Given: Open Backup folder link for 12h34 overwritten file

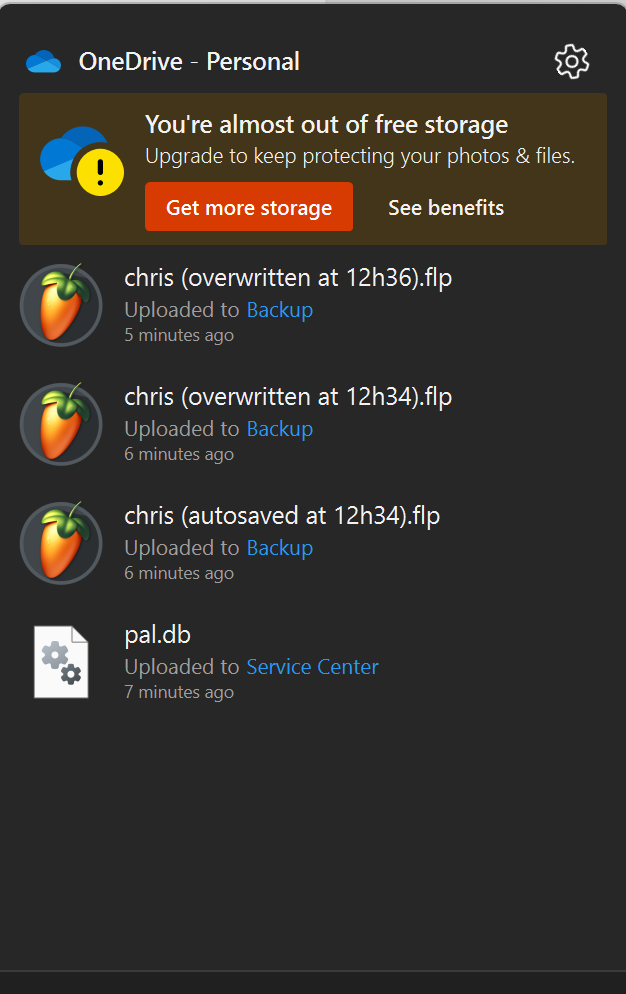Looking at the screenshot, I should (x=280, y=429).
